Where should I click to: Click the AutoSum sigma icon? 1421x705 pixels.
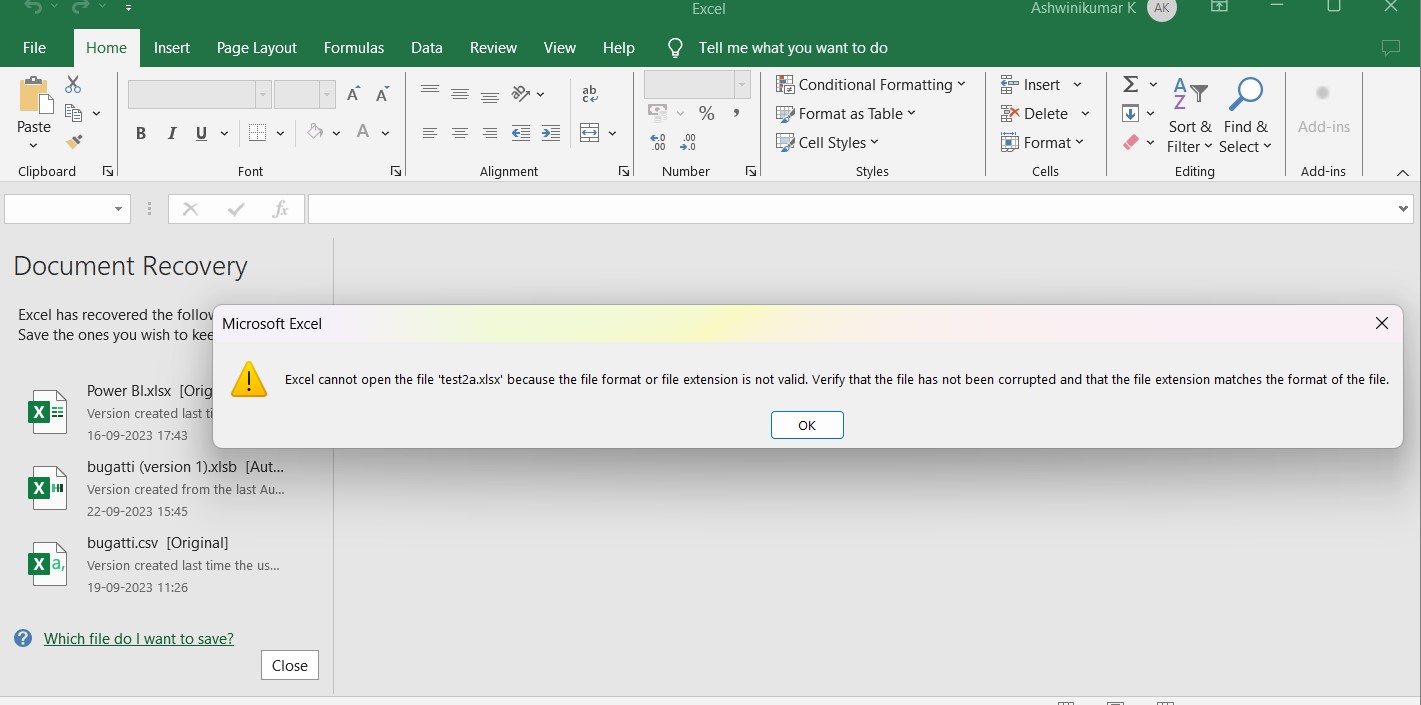[x=1131, y=84]
